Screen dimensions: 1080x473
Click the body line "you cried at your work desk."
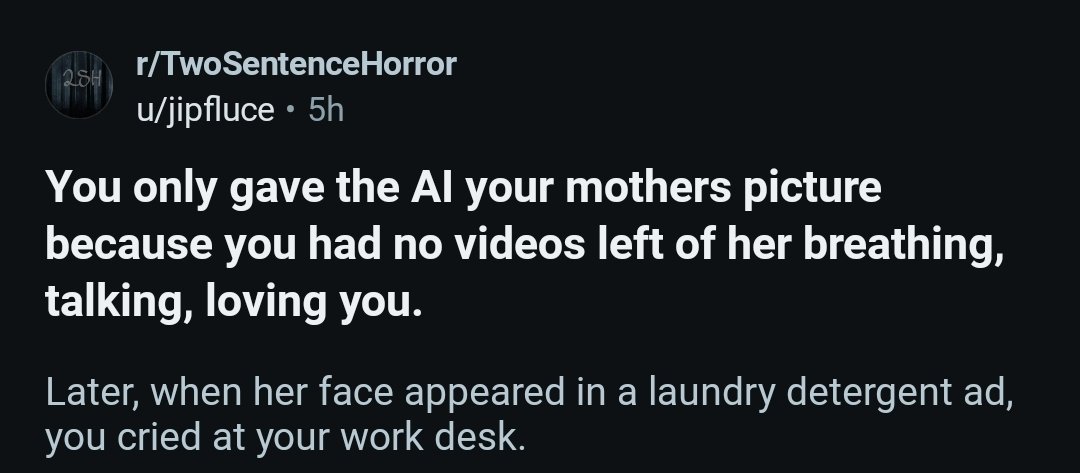coord(284,438)
